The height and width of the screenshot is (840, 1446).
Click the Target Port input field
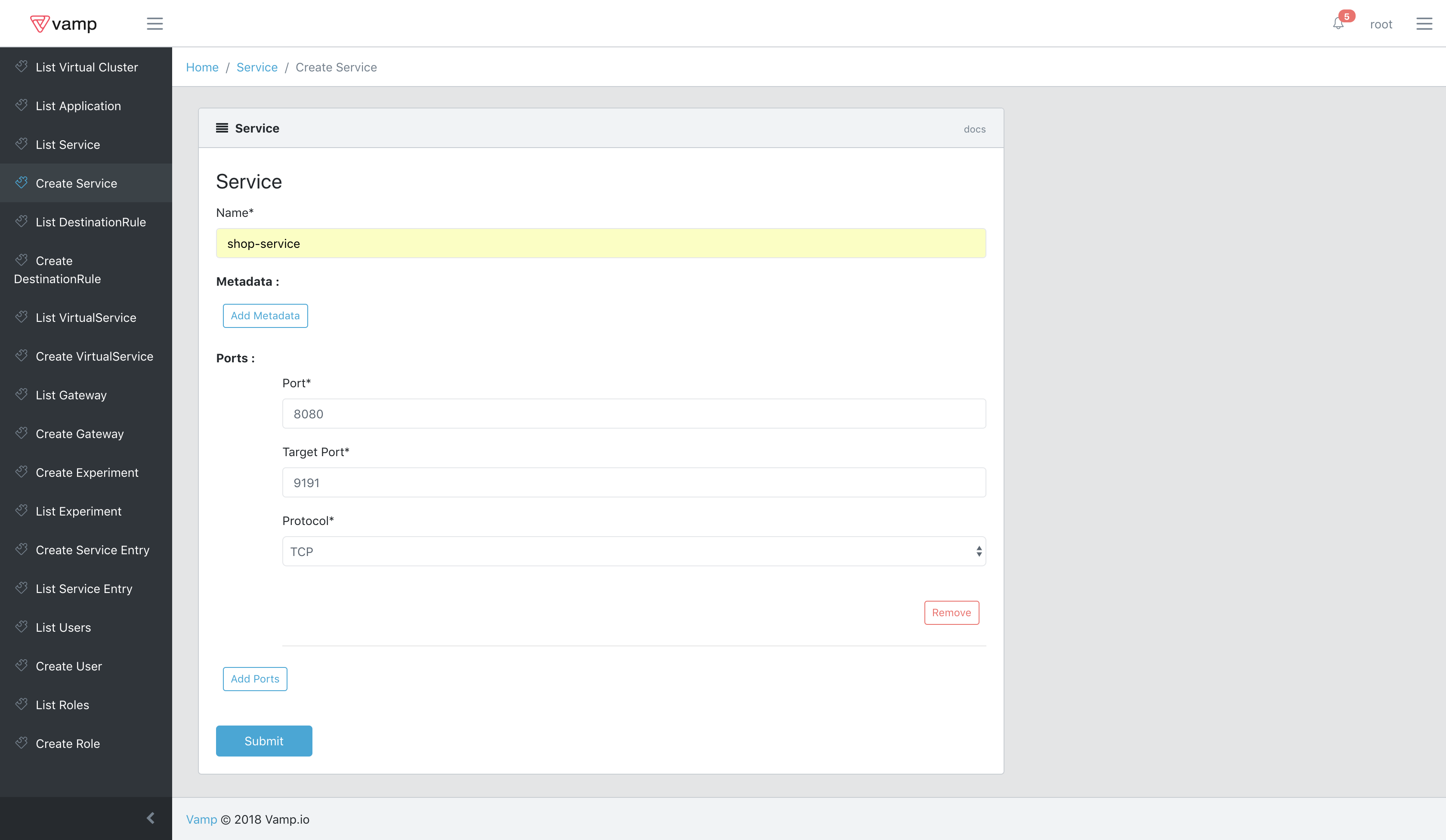tap(633, 482)
